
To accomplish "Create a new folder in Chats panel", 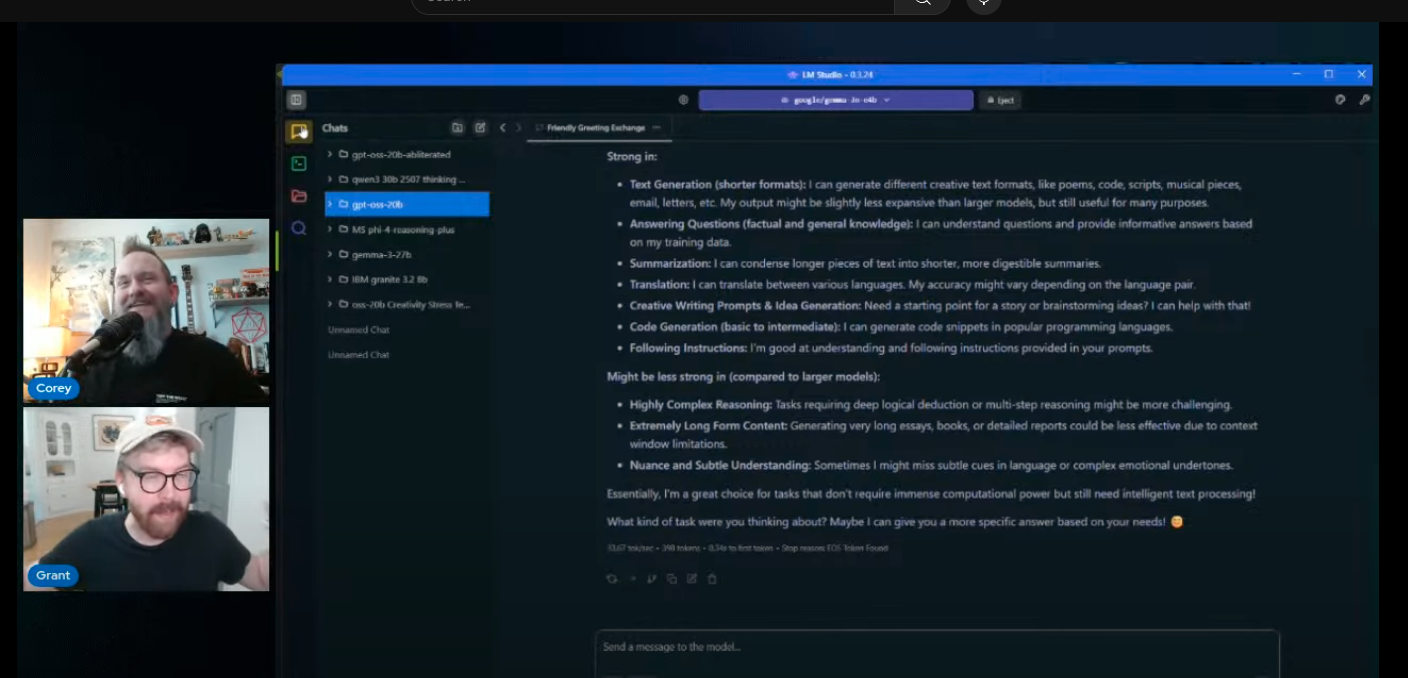I will tap(457, 127).
